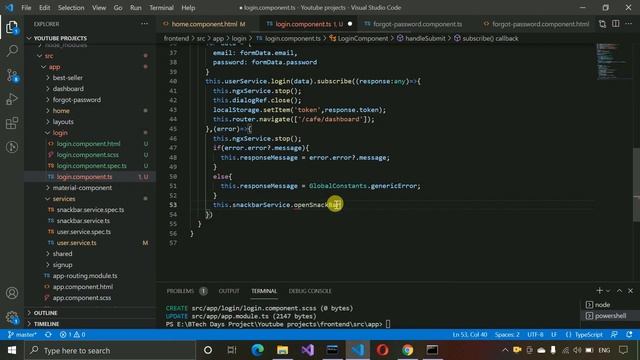
Task: Close the terminal panel
Action: 631,291
